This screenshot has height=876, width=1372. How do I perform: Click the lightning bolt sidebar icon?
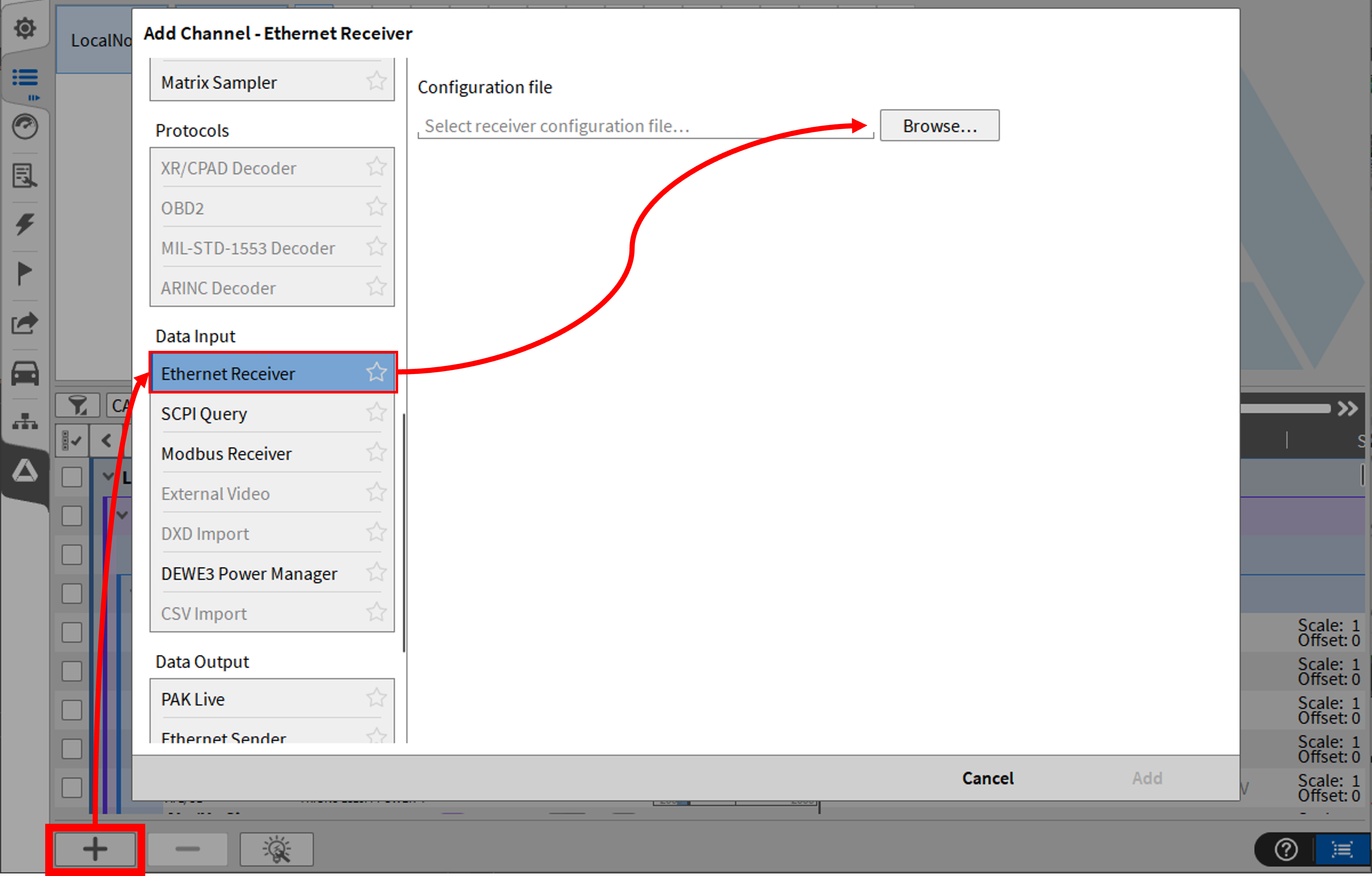point(25,224)
